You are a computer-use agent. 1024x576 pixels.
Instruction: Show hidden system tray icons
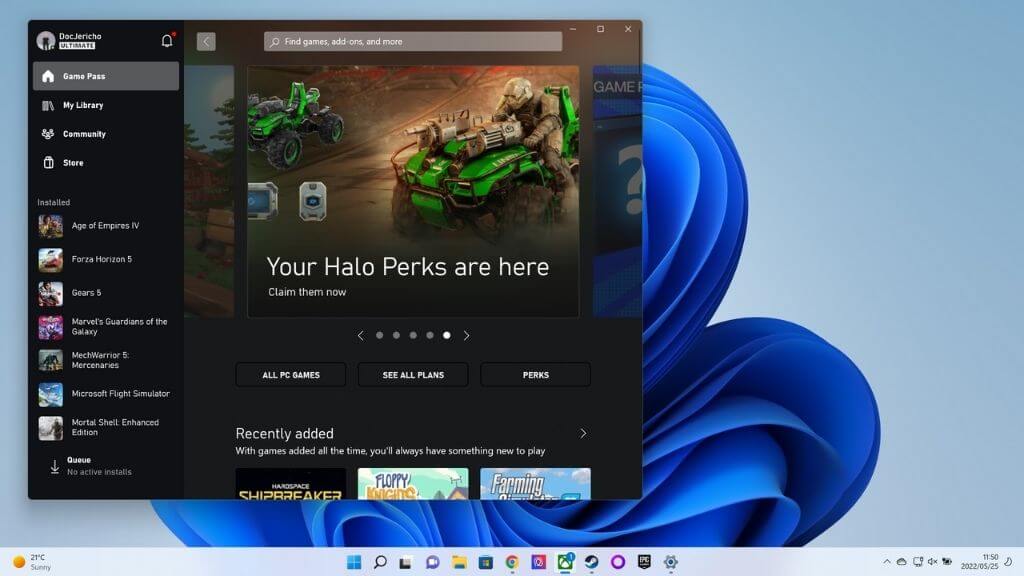pos(887,562)
